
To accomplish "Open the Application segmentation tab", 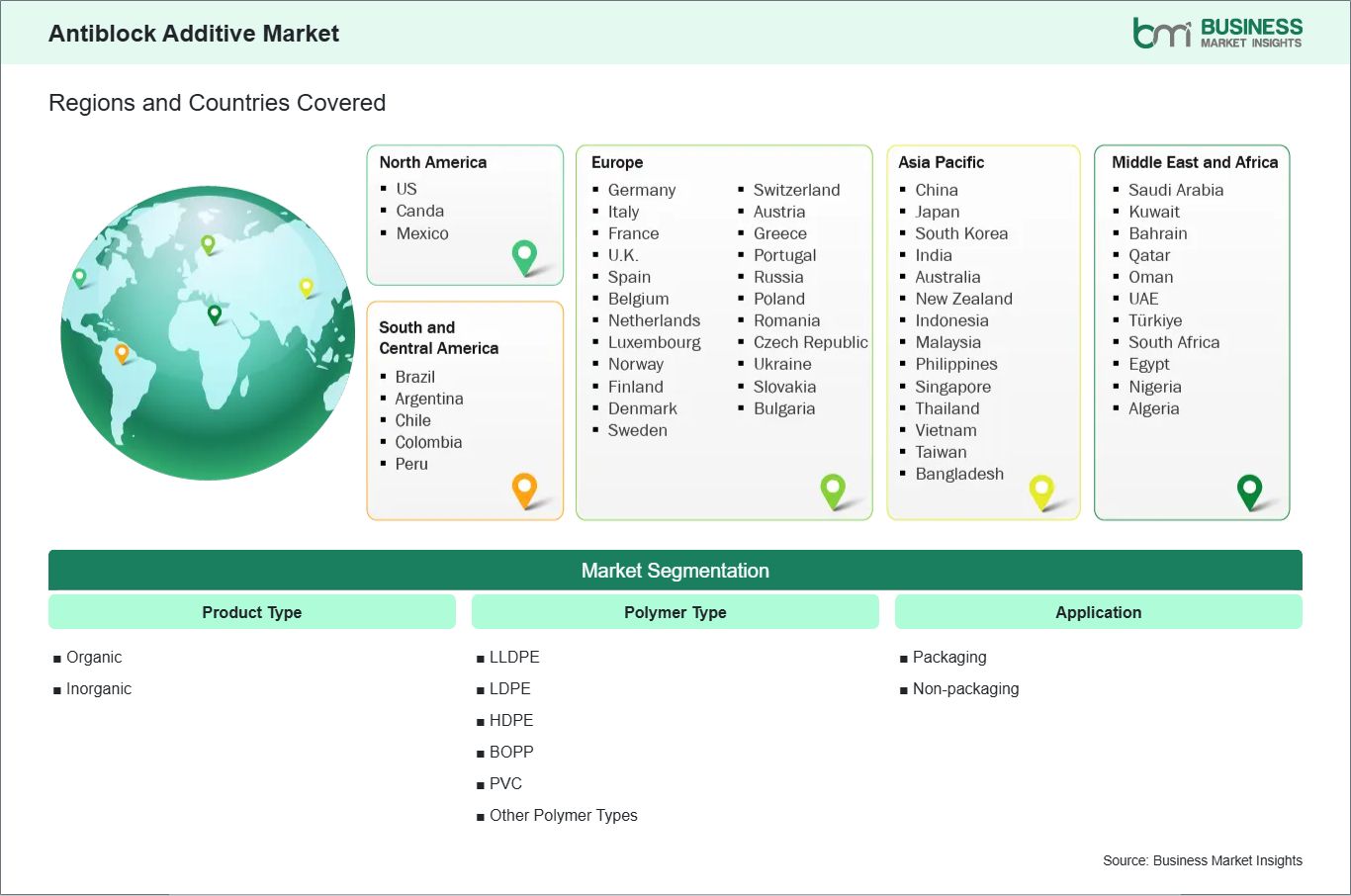I will click(x=1098, y=611).
